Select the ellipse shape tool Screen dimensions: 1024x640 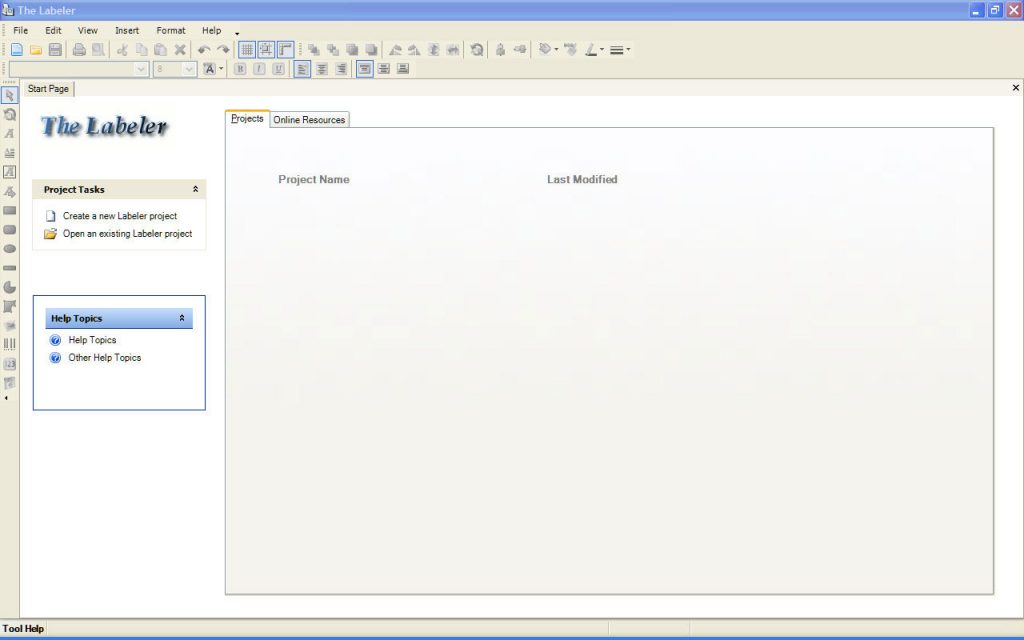tap(9, 249)
